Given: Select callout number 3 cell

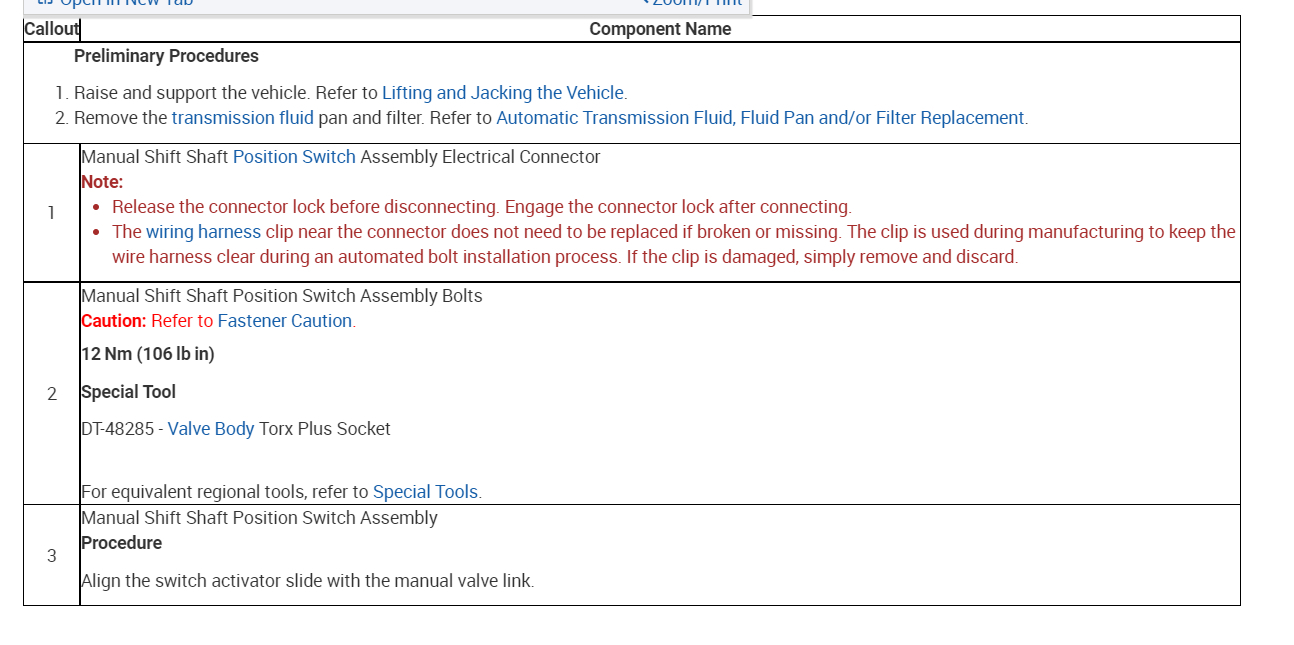Looking at the screenshot, I should point(52,555).
